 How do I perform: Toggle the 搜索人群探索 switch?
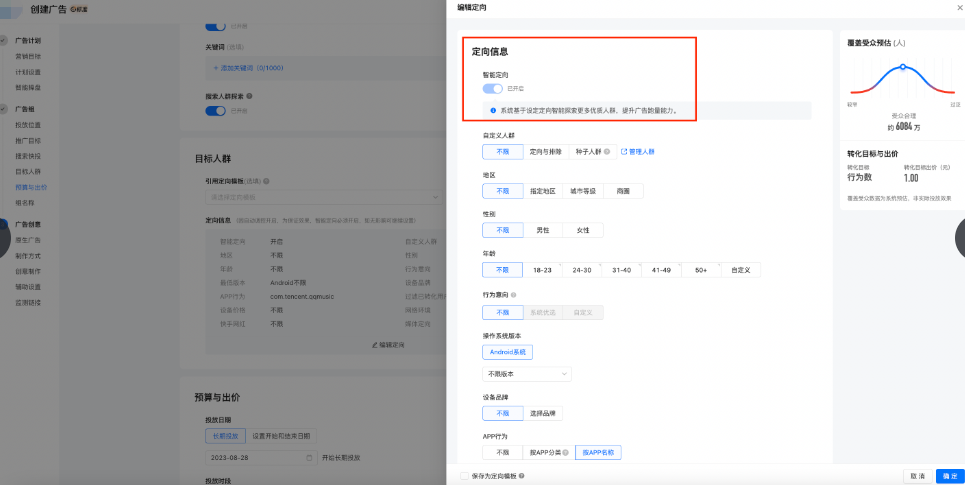point(215,111)
